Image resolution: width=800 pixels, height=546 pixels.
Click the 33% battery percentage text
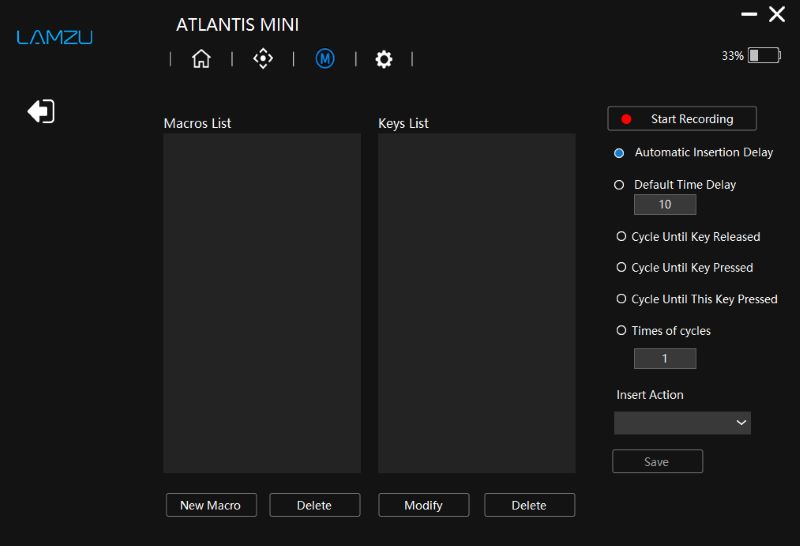[732, 56]
